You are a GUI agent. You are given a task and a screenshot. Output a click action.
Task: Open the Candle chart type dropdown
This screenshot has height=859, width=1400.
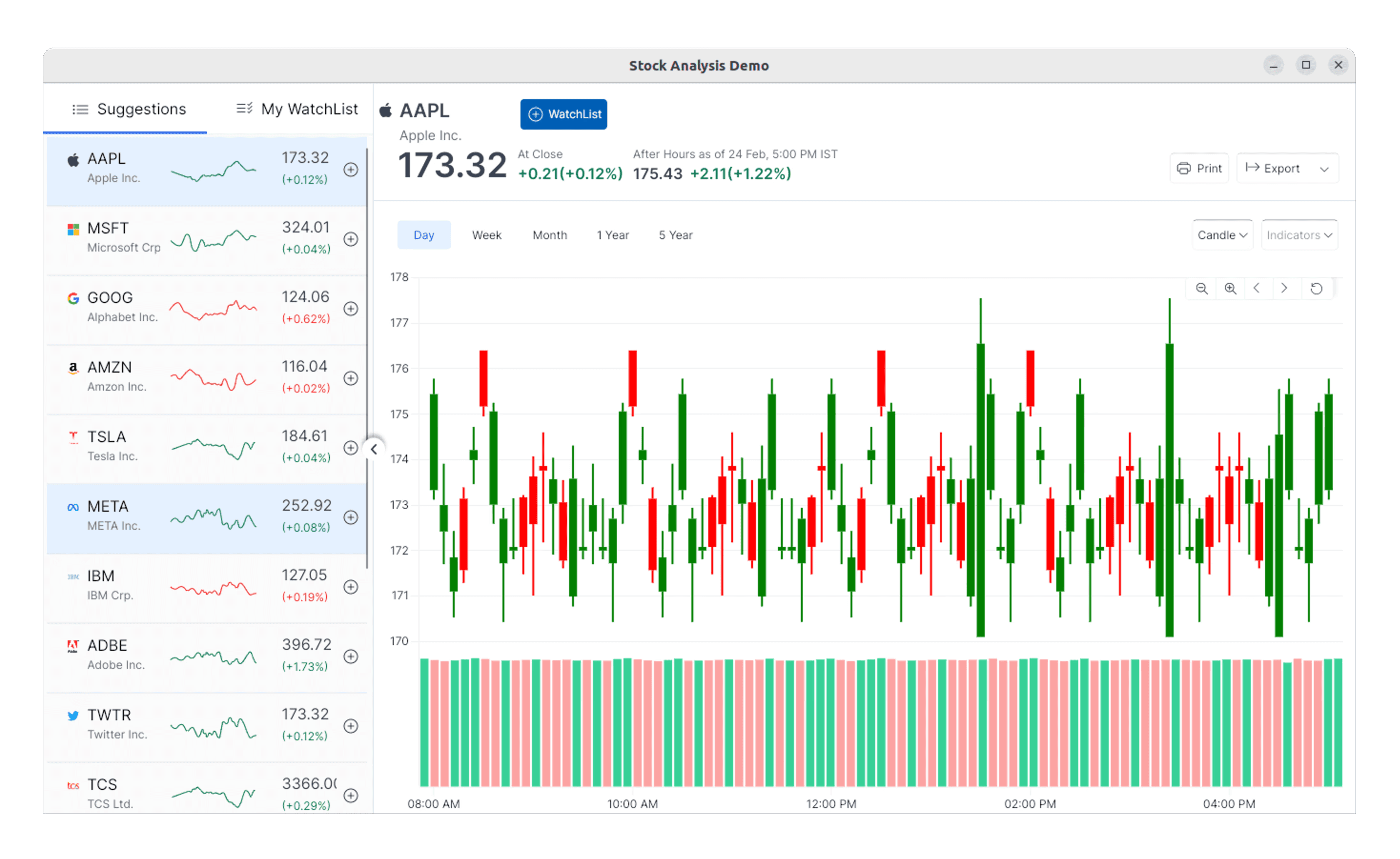pos(1222,235)
